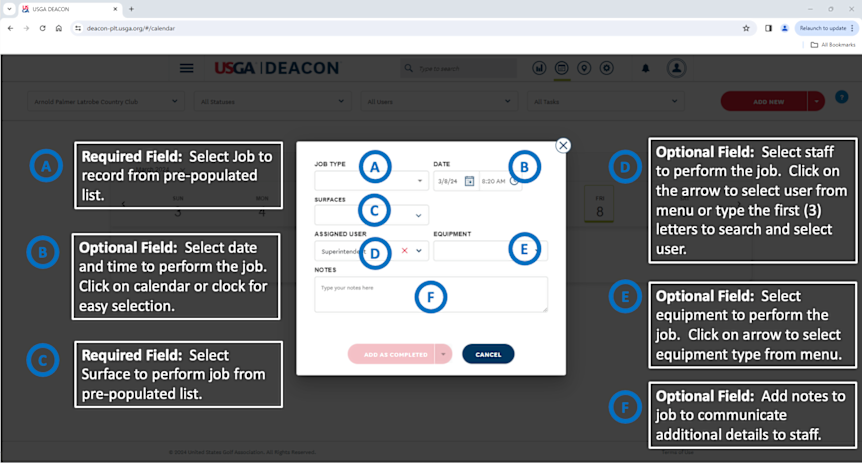Viewport: 862px width, 463px height.
Task: Open the dashboard chart icon in header
Action: pyautogui.click(x=539, y=68)
